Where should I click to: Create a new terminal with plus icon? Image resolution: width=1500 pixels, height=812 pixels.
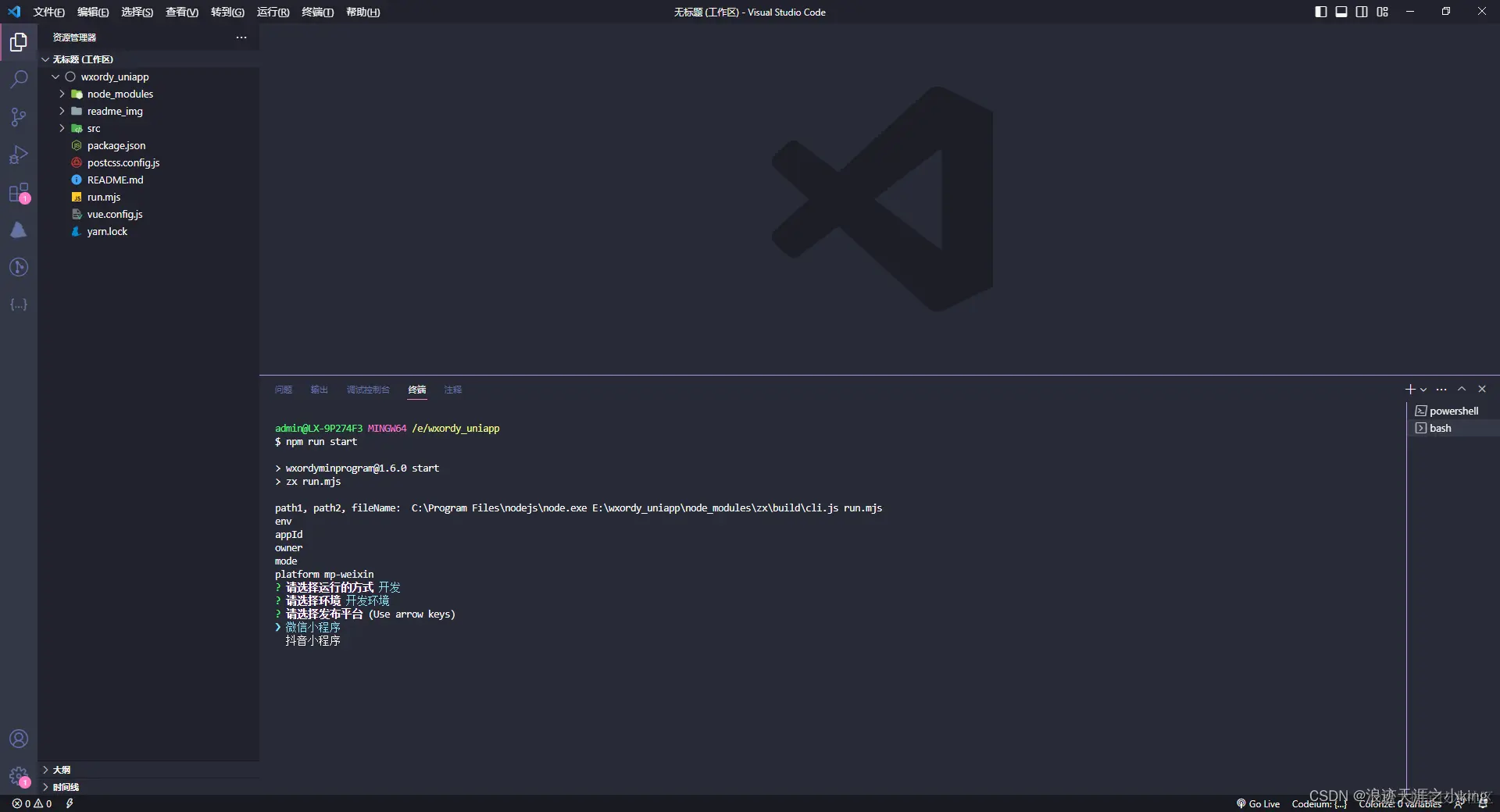point(1410,390)
